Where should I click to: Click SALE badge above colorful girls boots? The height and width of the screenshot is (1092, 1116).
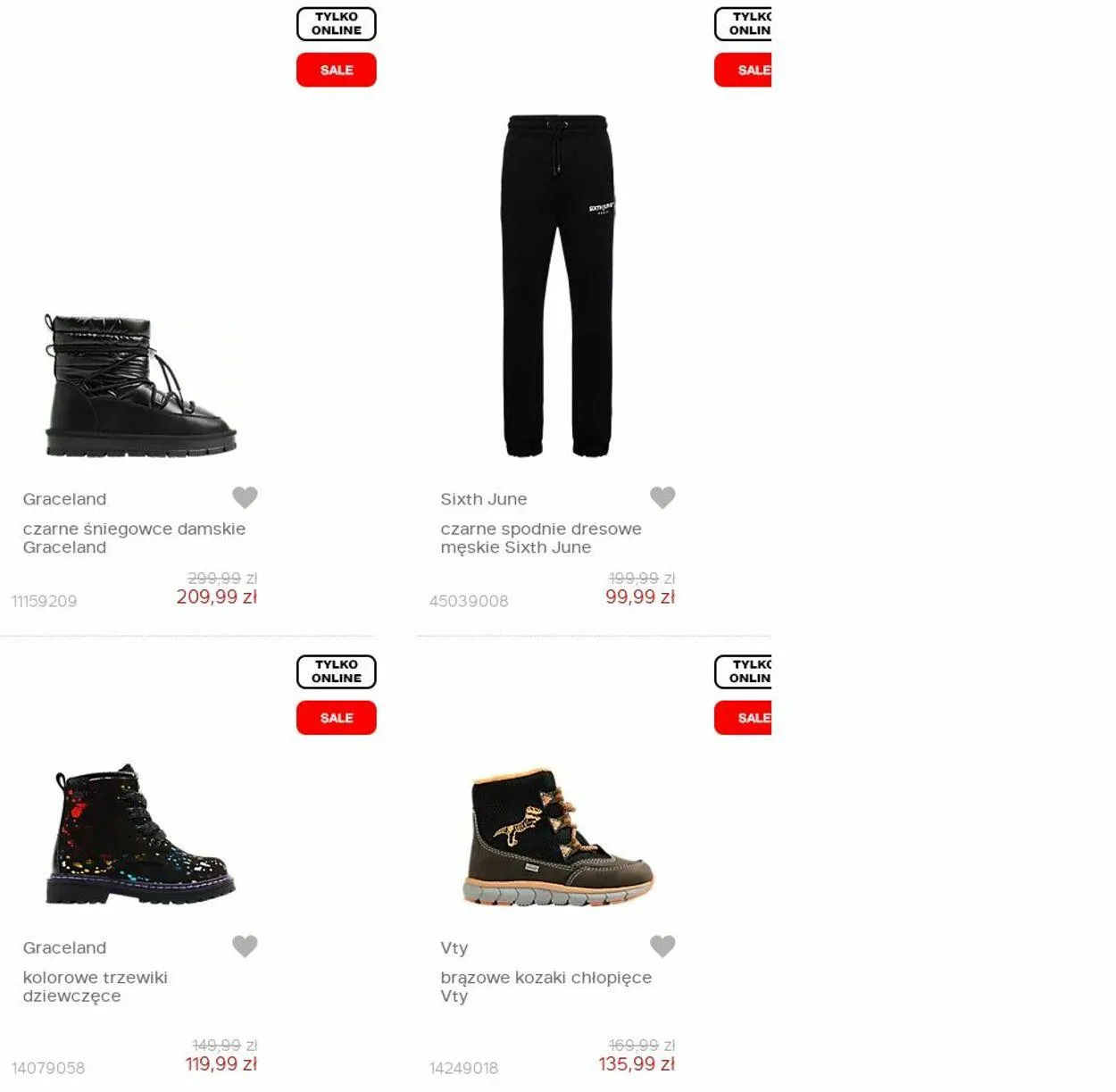(337, 718)
